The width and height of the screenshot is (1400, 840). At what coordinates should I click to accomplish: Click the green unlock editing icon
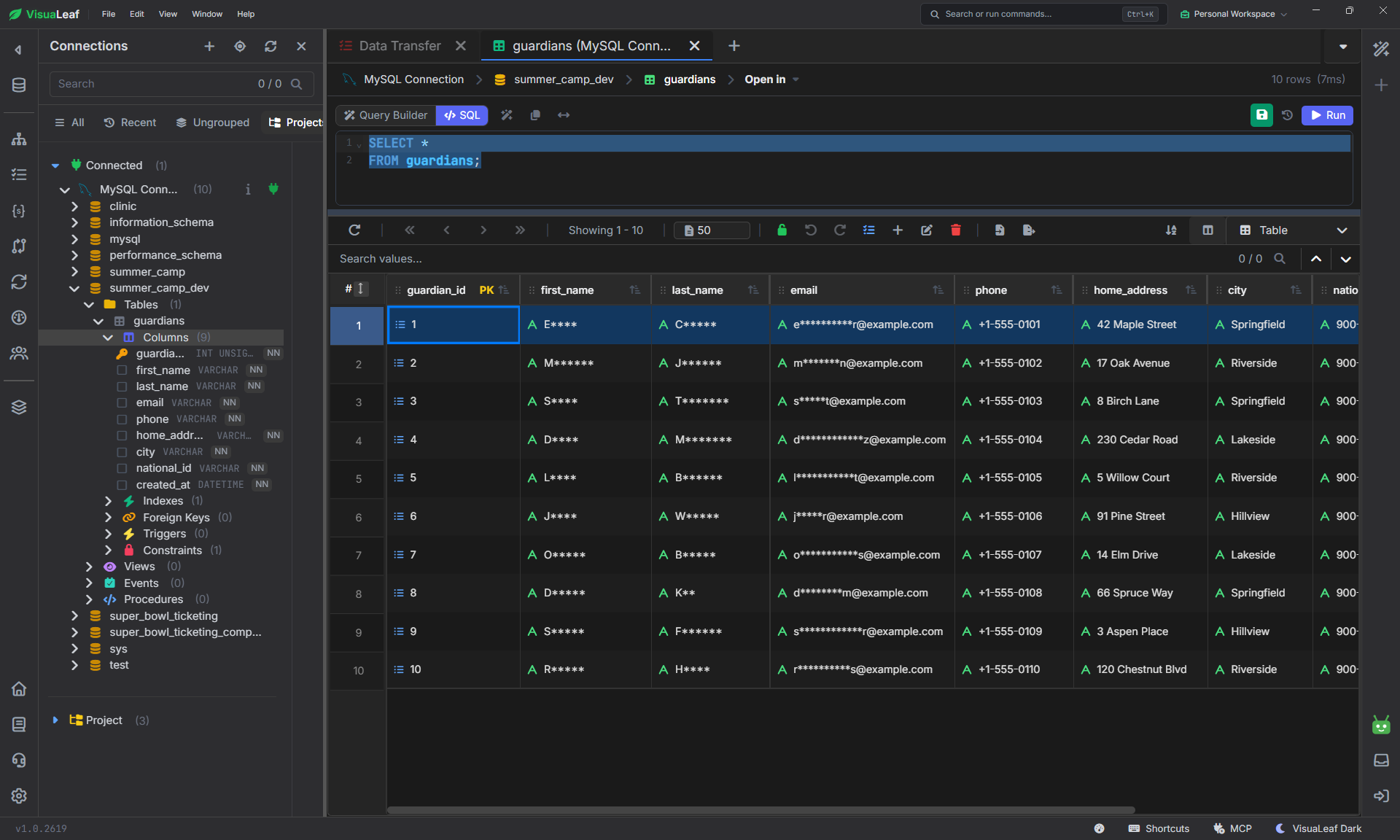782,230
